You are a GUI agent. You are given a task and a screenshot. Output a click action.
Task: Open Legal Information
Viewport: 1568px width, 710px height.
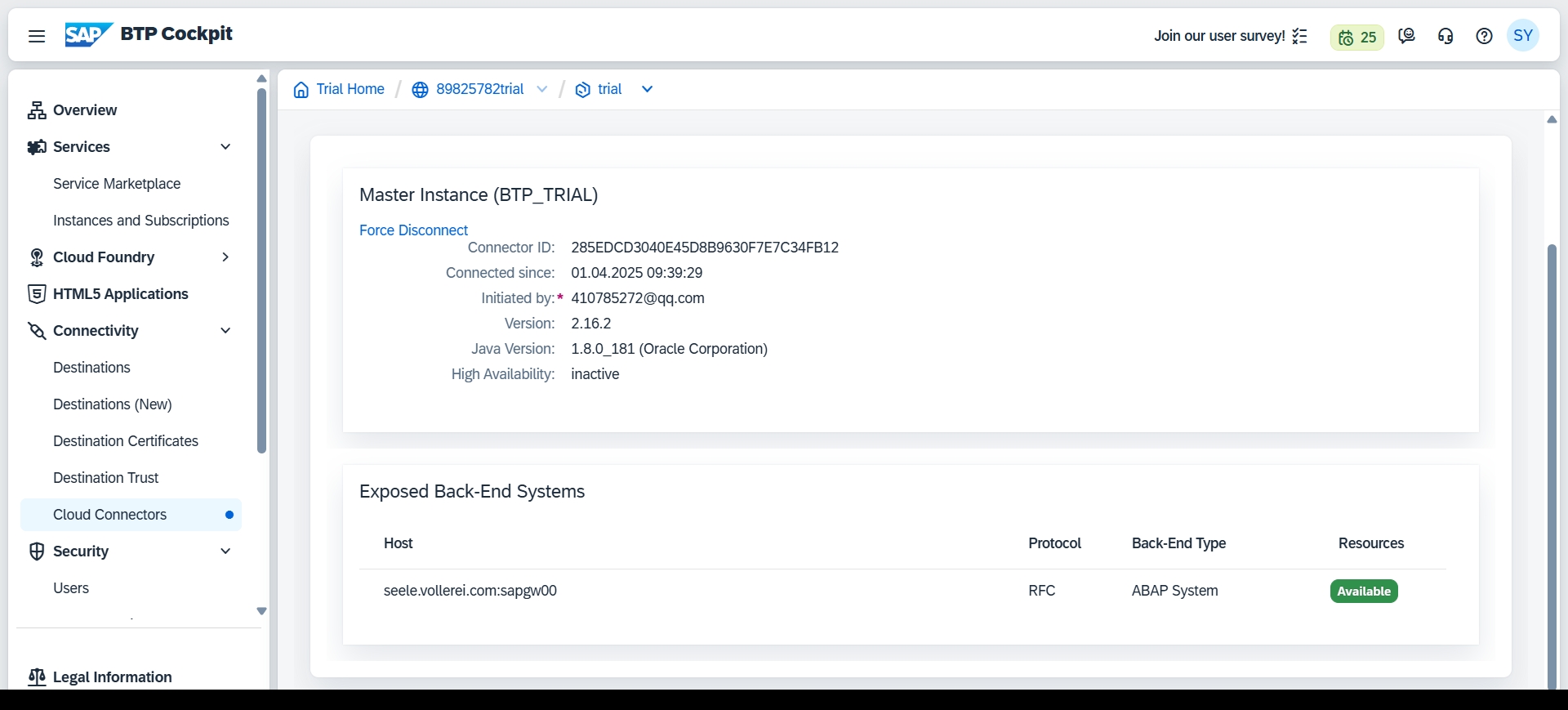click(112, 677)
